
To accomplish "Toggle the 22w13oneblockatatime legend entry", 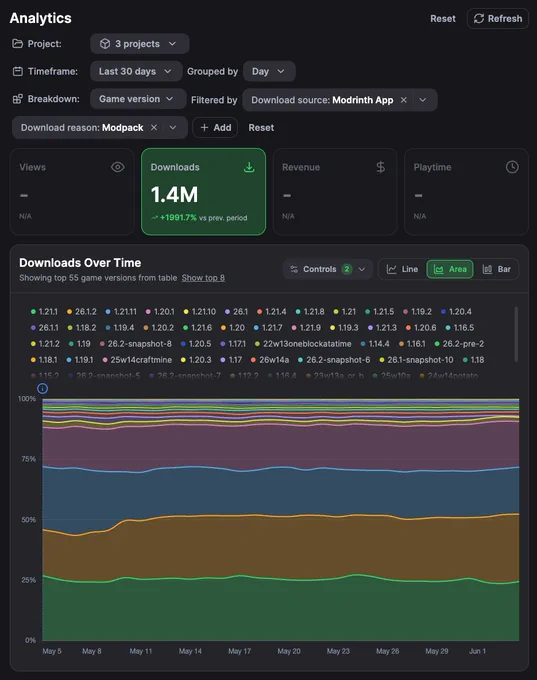I will point(303,344).
